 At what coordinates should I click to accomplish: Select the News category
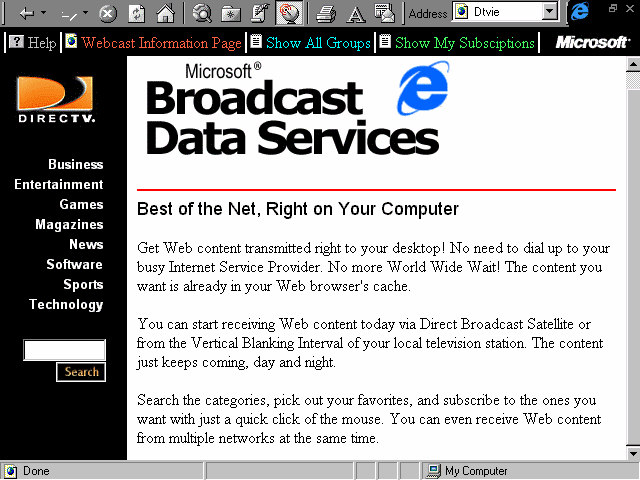87,244
